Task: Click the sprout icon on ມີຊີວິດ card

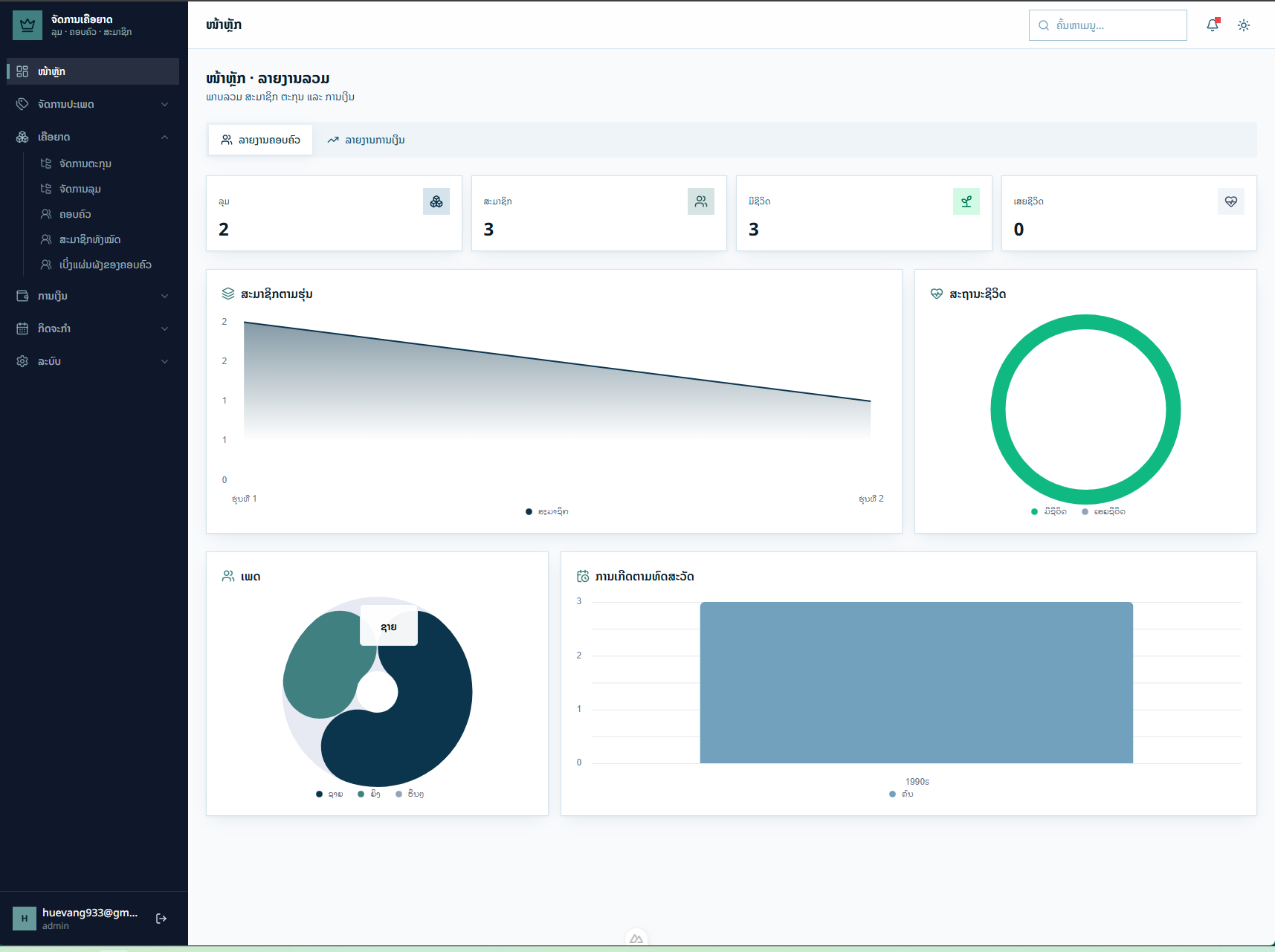Action: pos(966,201)
